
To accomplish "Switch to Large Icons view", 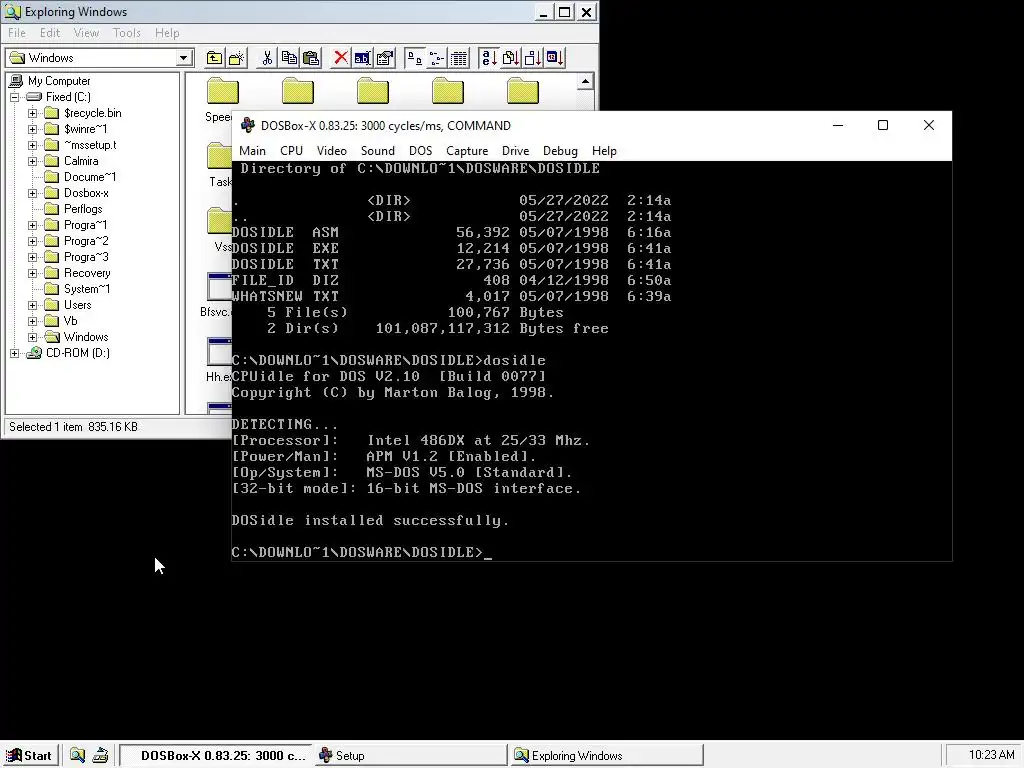I will [415, 58].
